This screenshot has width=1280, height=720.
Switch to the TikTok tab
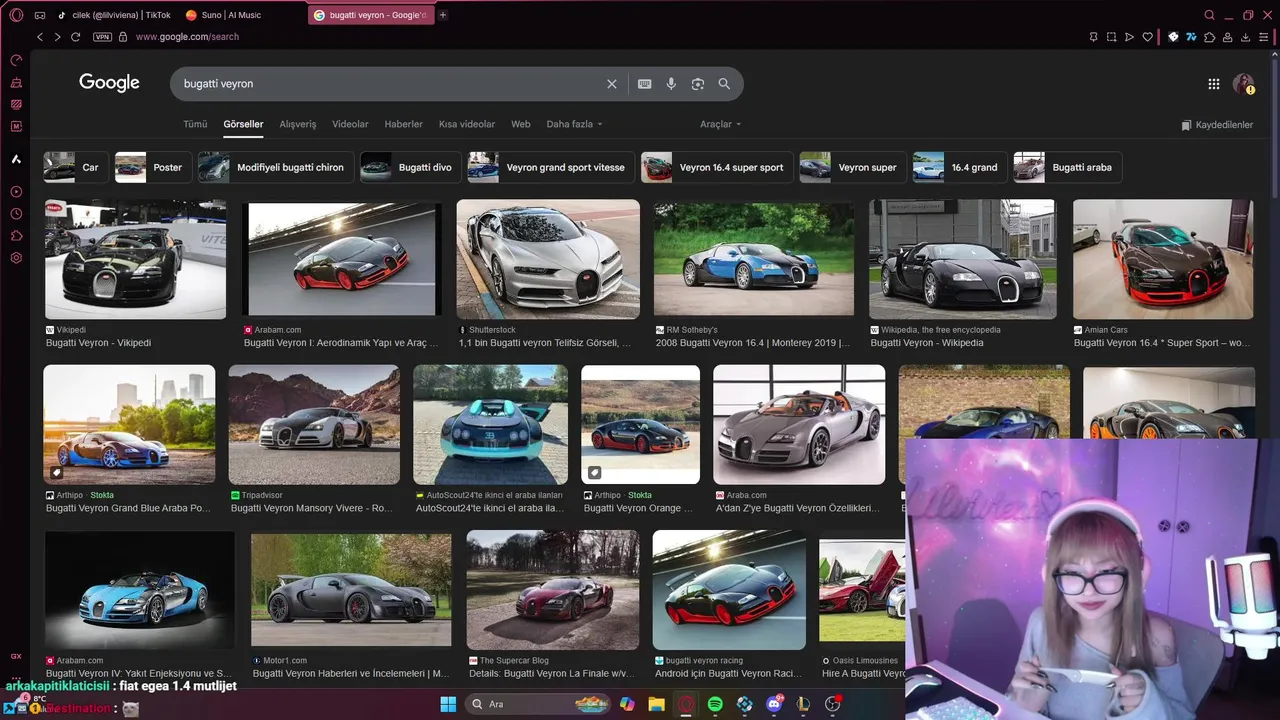tap(113, 15)
